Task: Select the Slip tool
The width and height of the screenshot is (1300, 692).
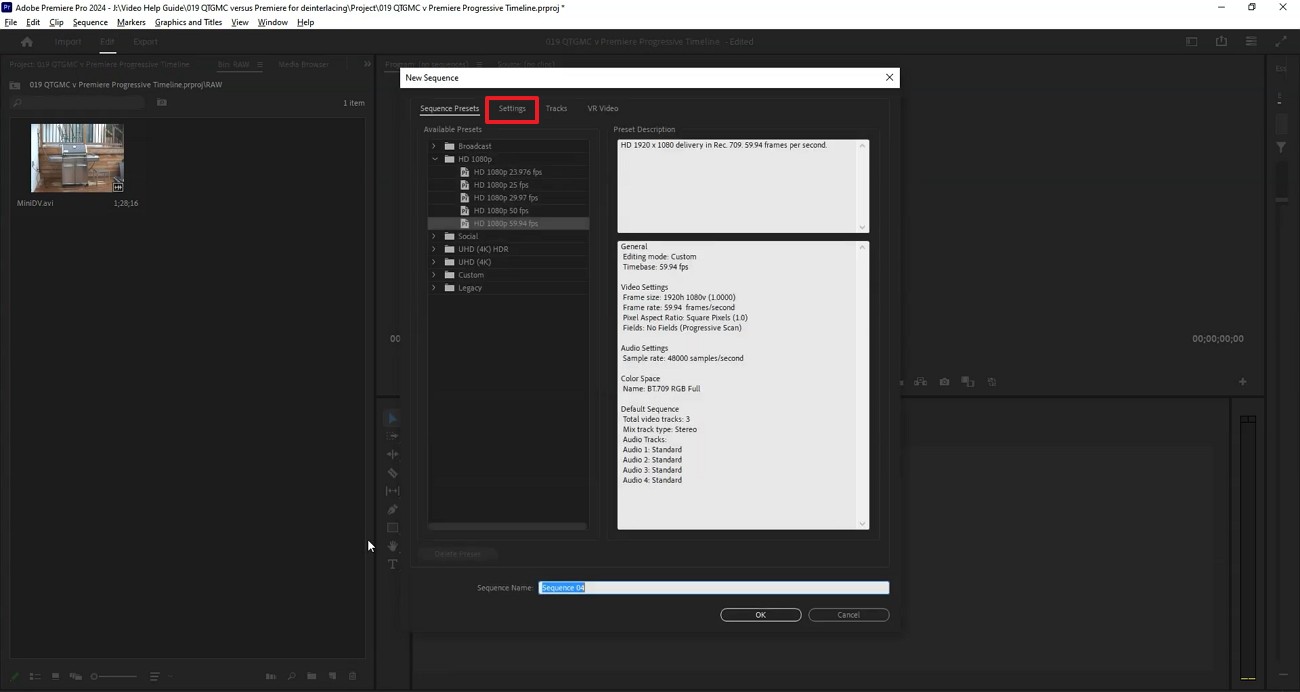Action: [392, 491]
